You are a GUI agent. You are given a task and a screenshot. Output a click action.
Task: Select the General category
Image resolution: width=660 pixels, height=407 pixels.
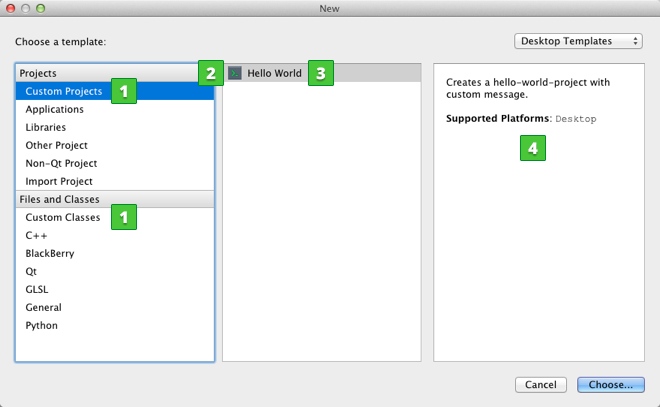[x=43, y=307]
